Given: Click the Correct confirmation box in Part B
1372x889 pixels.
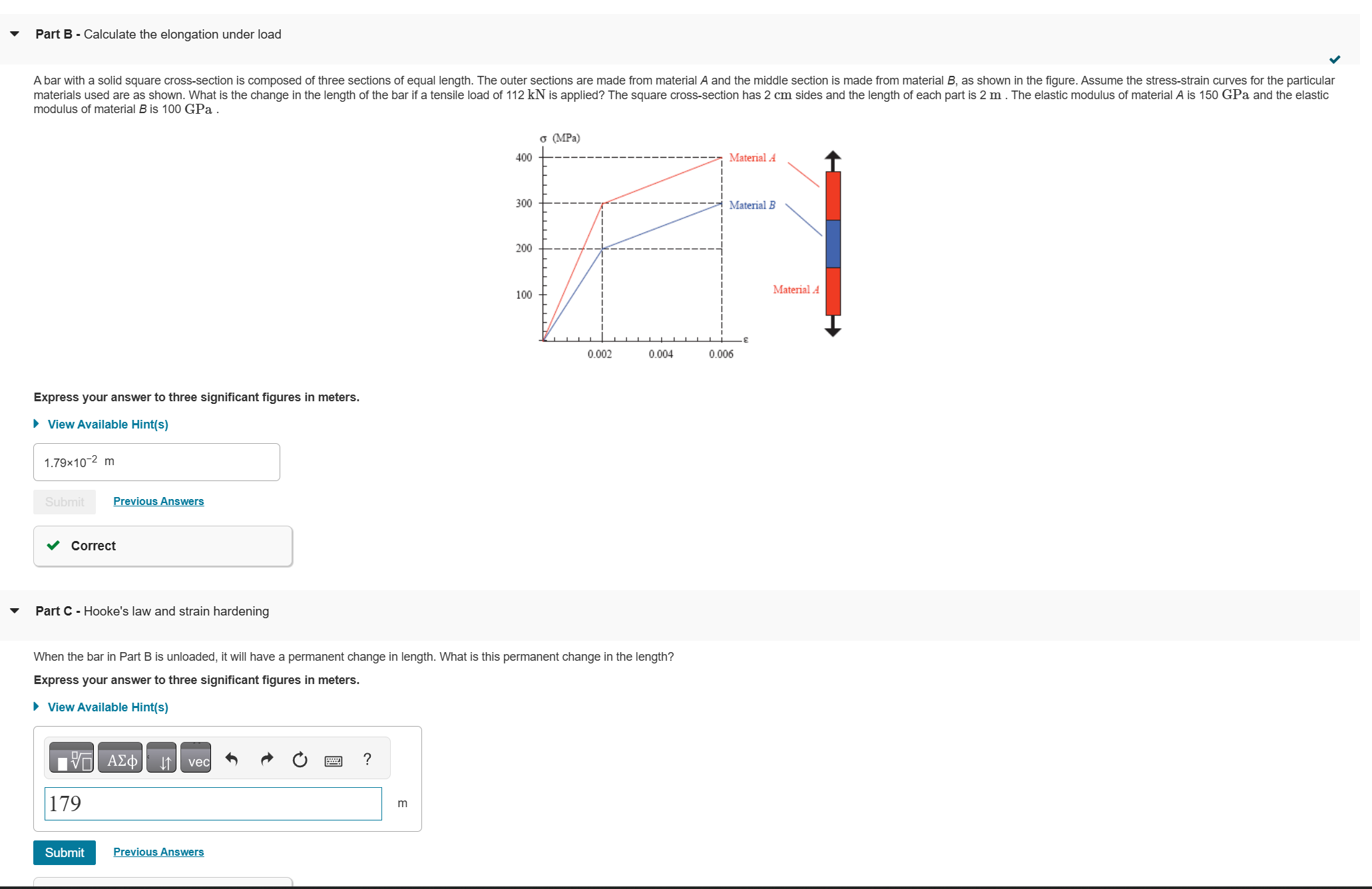Looking at the screenshot, I should tap(162, 546).
